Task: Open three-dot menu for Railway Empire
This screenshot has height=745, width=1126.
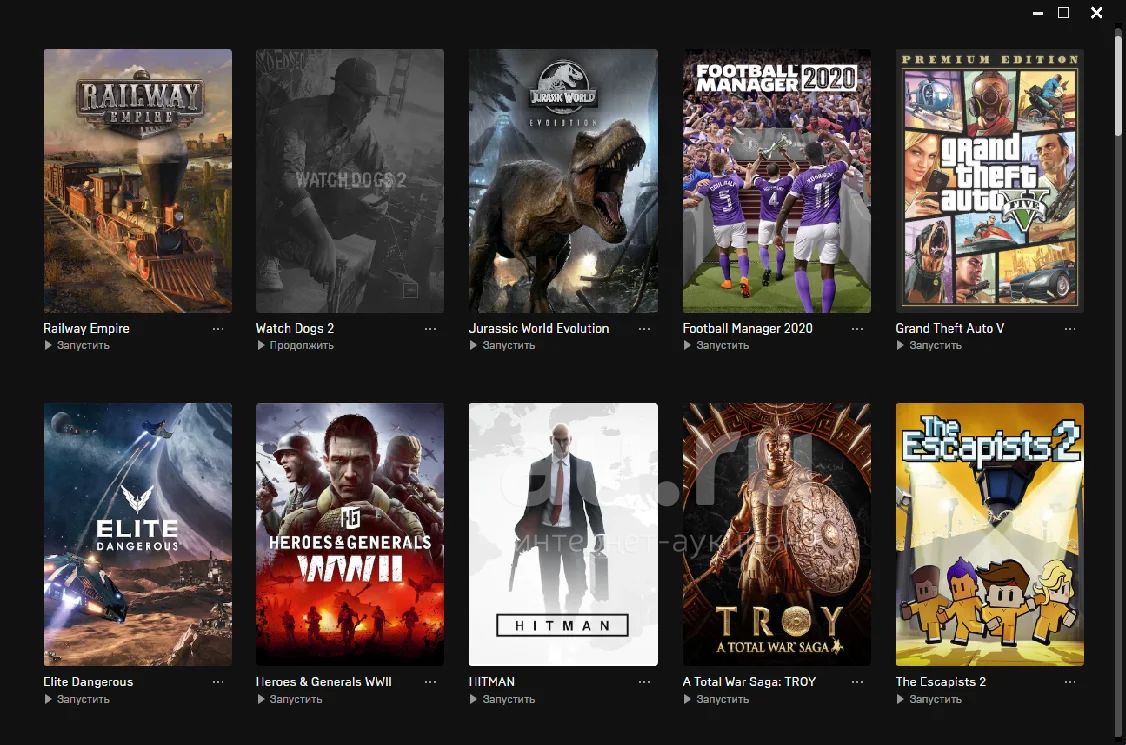Action: pyautogui.click(x=218, y=329)
